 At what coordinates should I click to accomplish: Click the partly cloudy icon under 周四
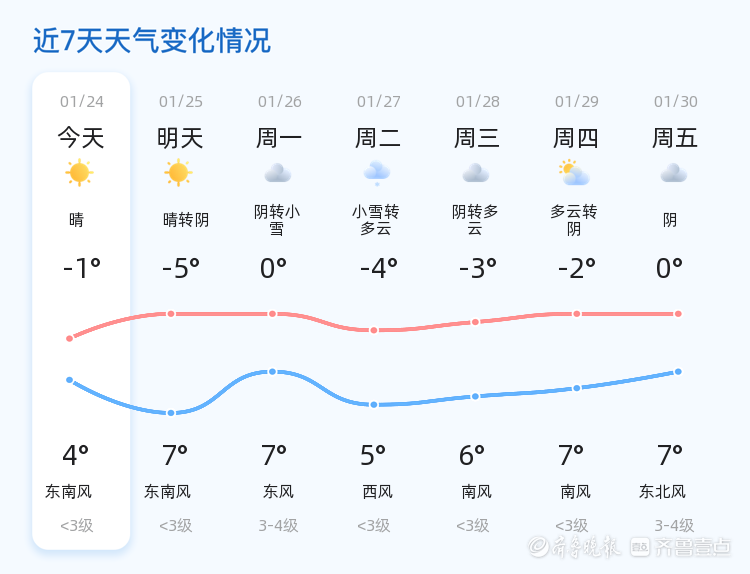point(574,173)
